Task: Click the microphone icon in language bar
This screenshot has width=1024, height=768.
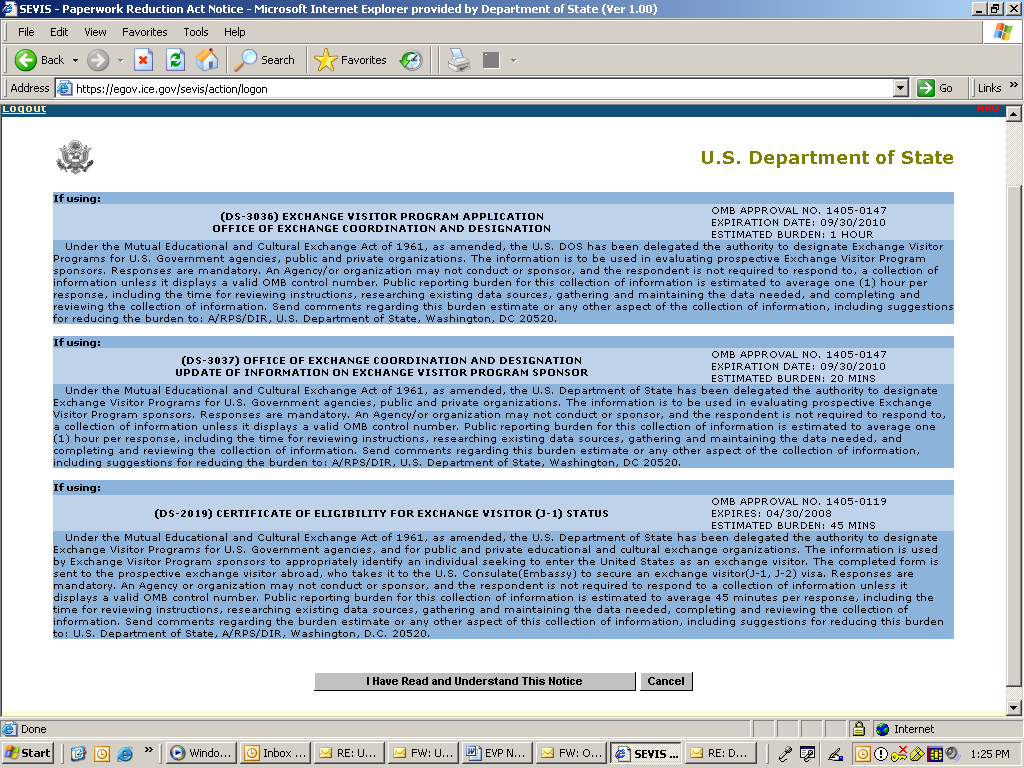Action: [x=785, y=754]
